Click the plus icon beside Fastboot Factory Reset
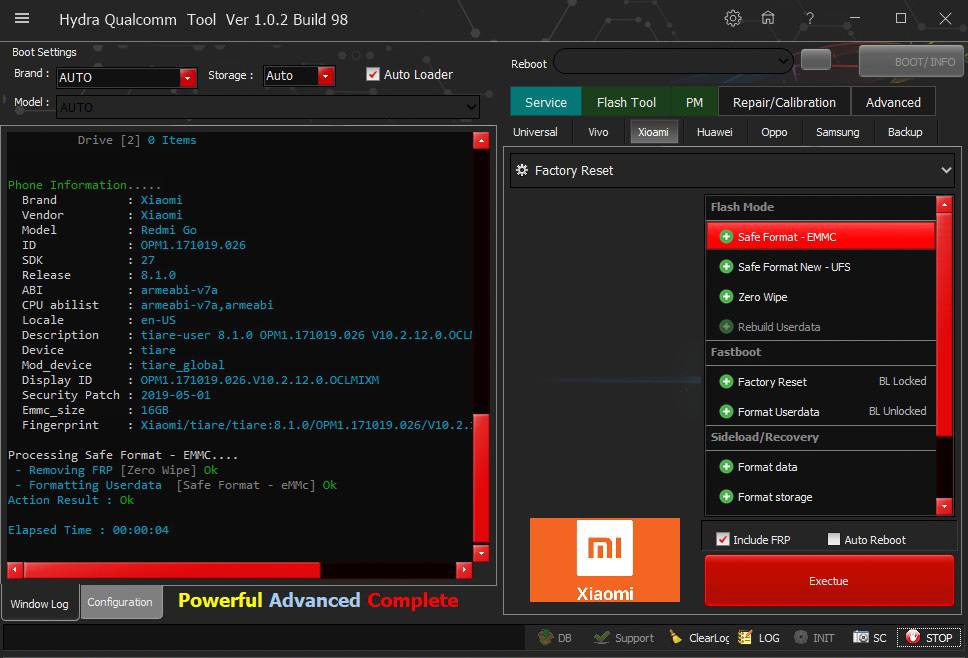The image size is (968, 658). tap(726, 381)
